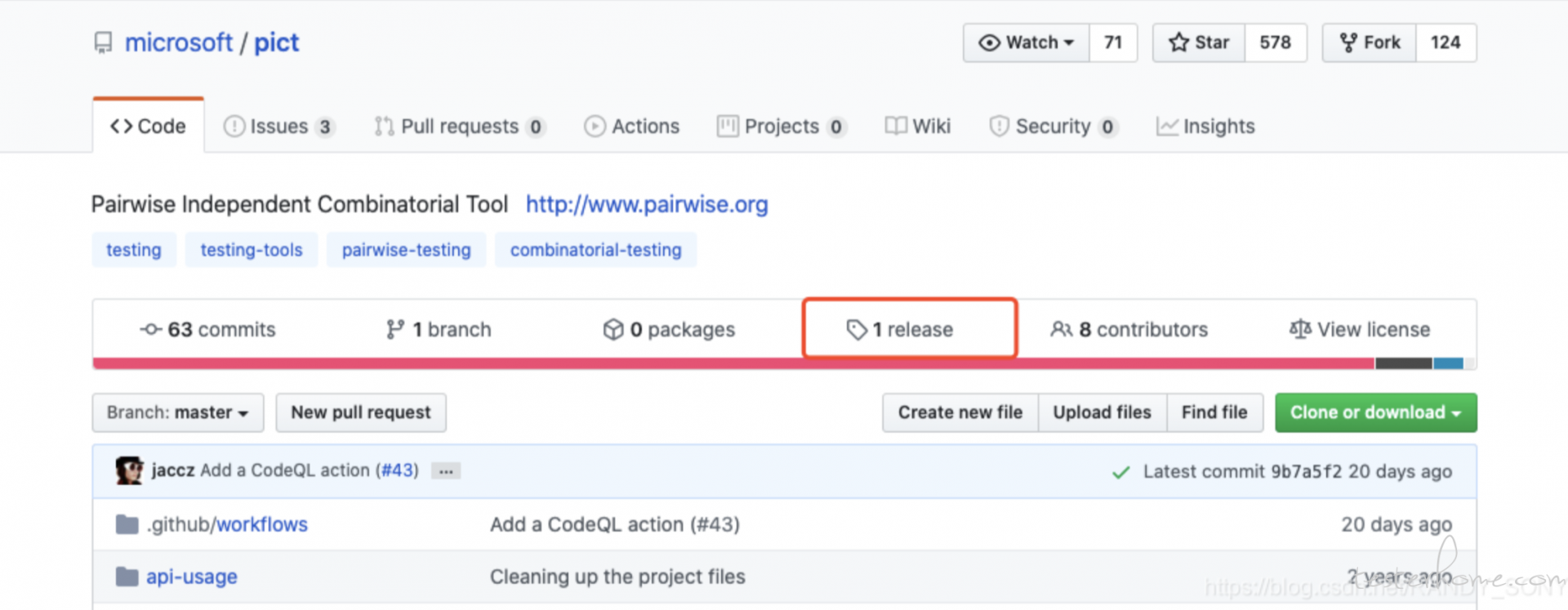
Task: Open the 1 release page
Action: [x=900, y=329]
